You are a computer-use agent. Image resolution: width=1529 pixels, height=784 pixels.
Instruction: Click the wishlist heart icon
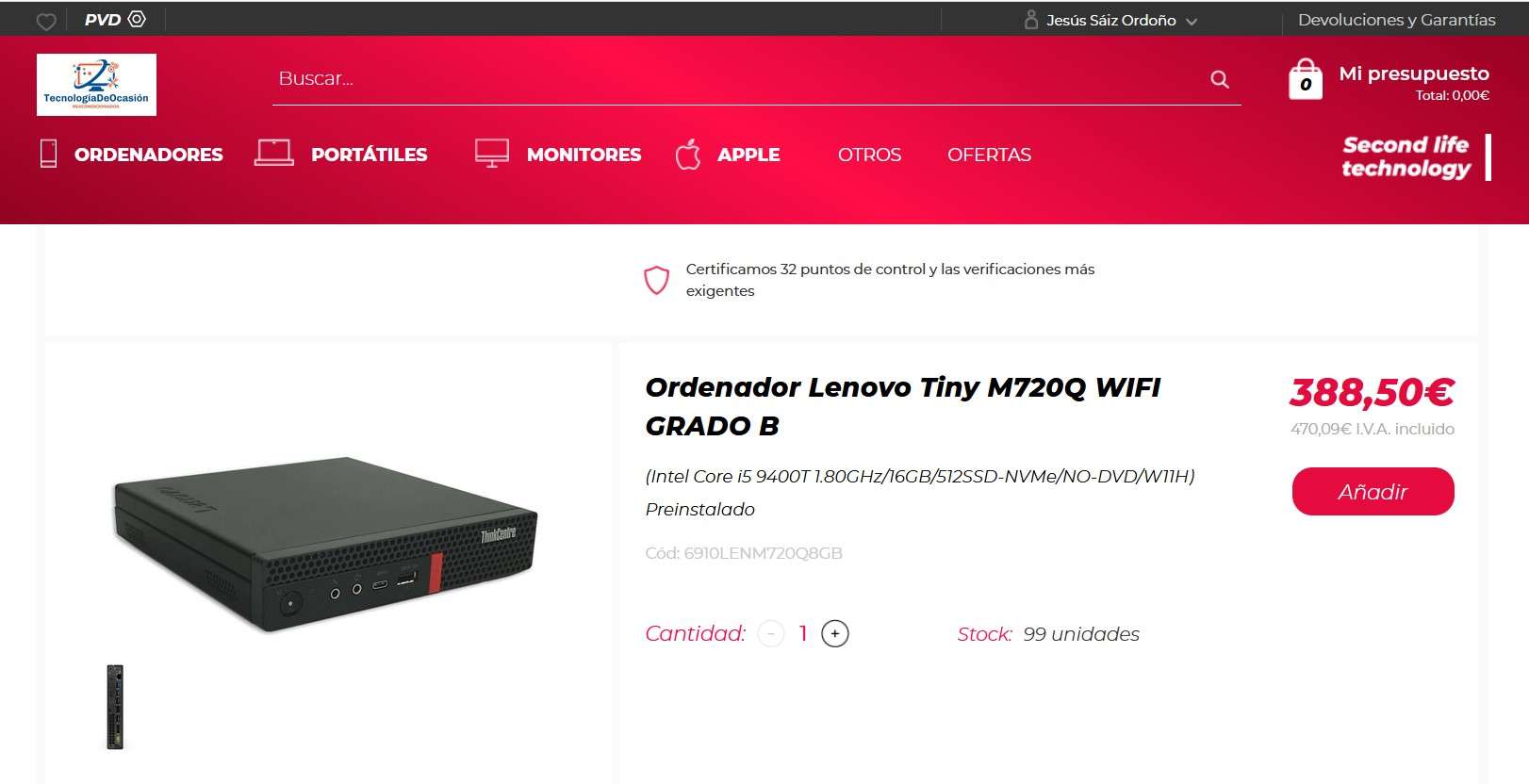46,21
